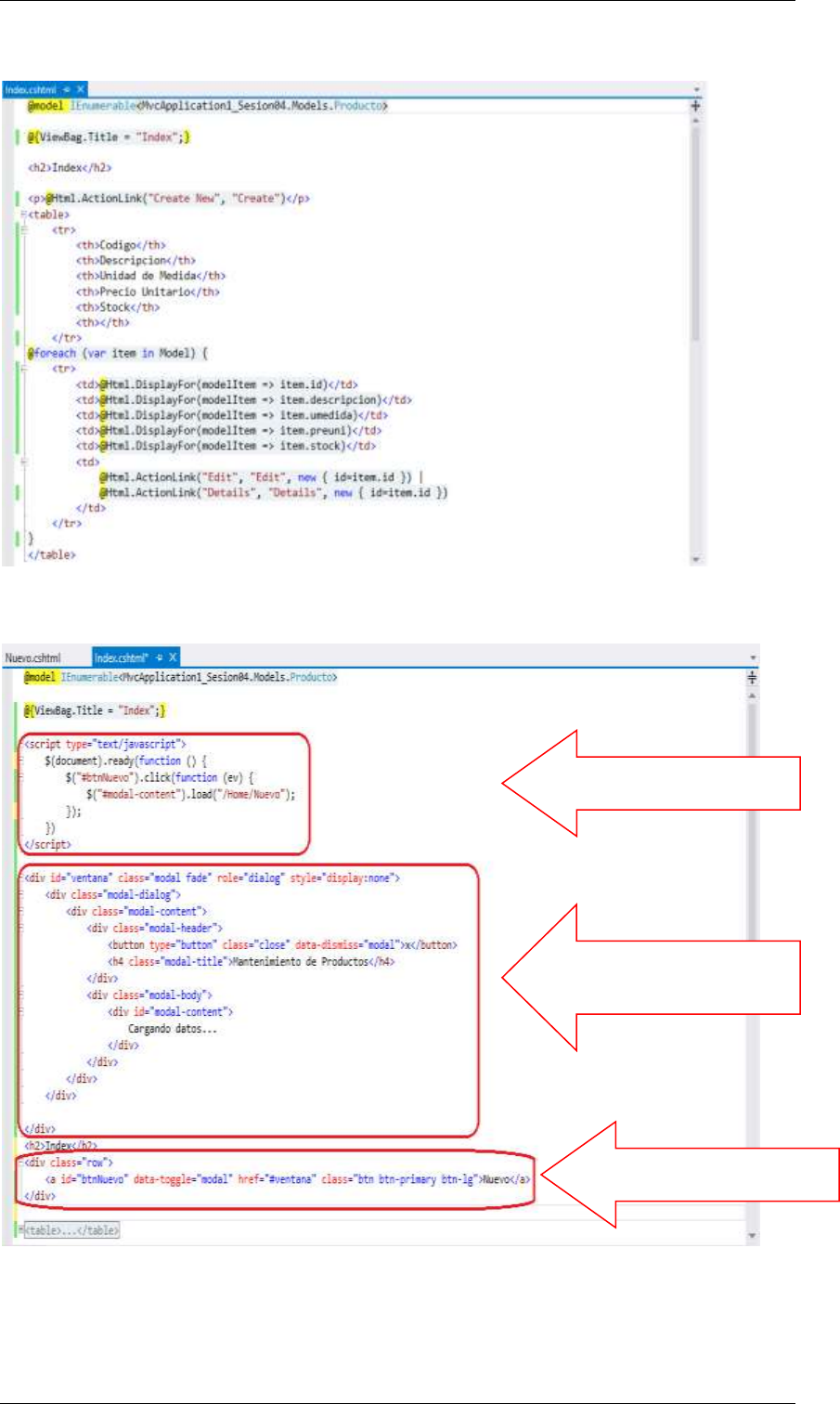This screenshot has height=1404, width=840.
Task: Click the @model line in the Nuevo.cshtml editor
Action: [180, 678]
